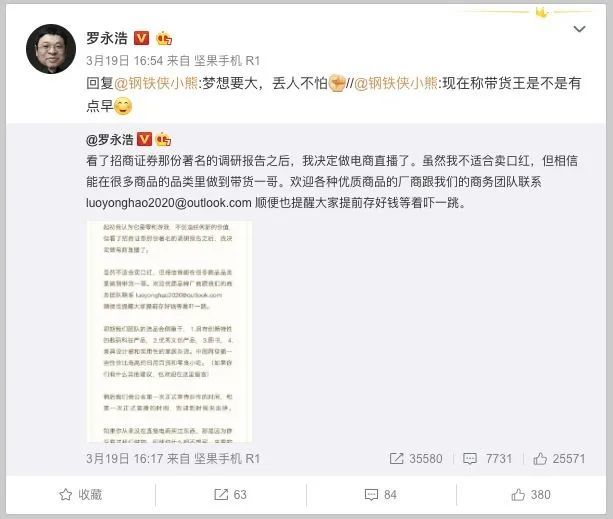Open original post comments showing 7731
Screen dimensions: 613x519
click(487, 458)
